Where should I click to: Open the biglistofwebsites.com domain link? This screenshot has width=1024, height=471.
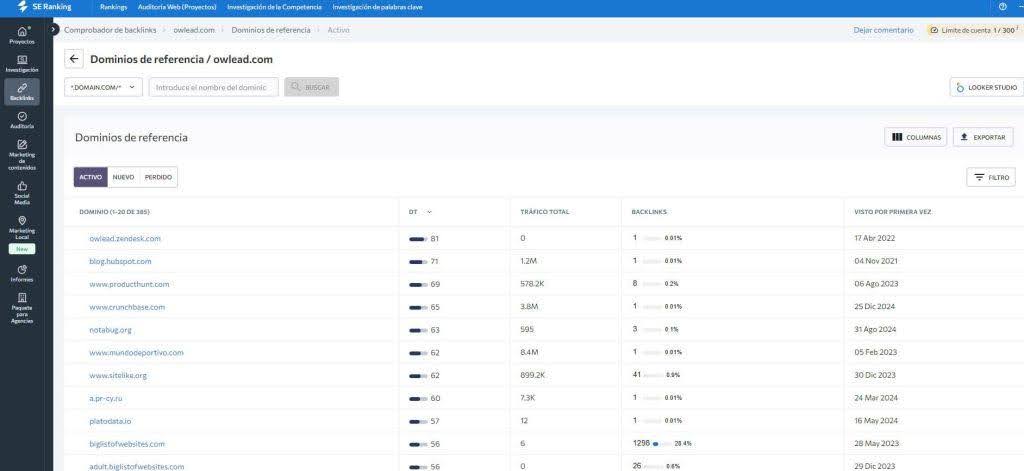127,444
